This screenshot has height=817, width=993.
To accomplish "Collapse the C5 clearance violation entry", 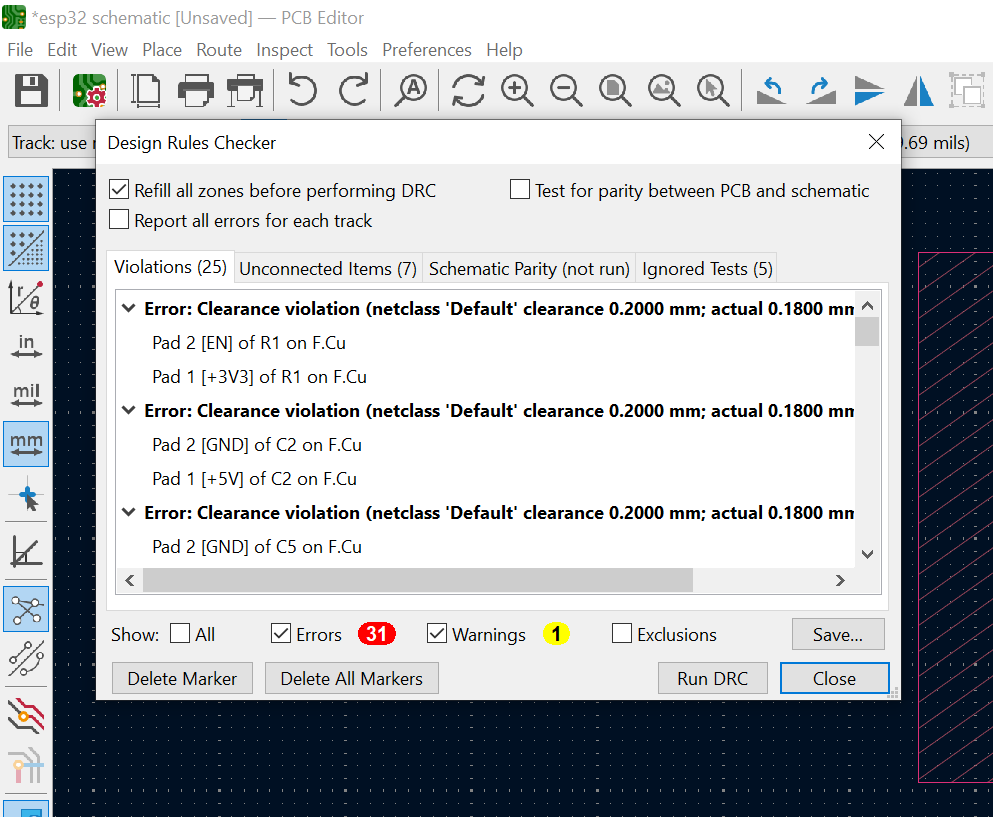I will click(x=129, y=512).
